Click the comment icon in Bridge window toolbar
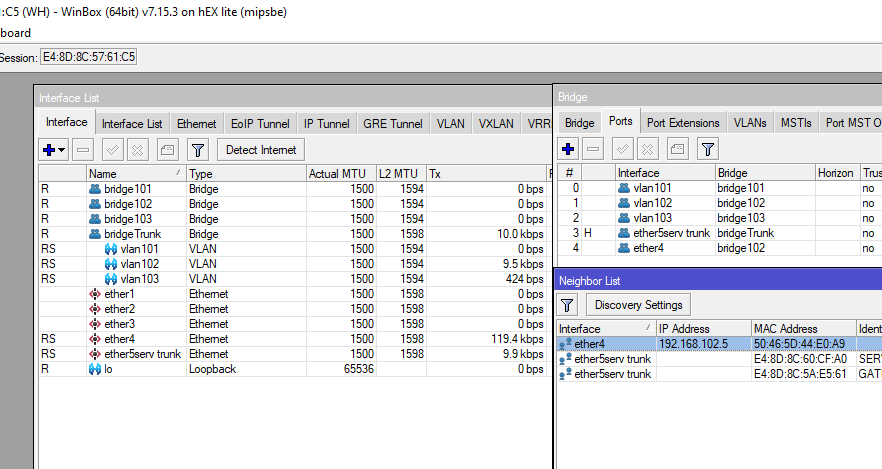Screen dimensions: 882x469 pos(678,149)
